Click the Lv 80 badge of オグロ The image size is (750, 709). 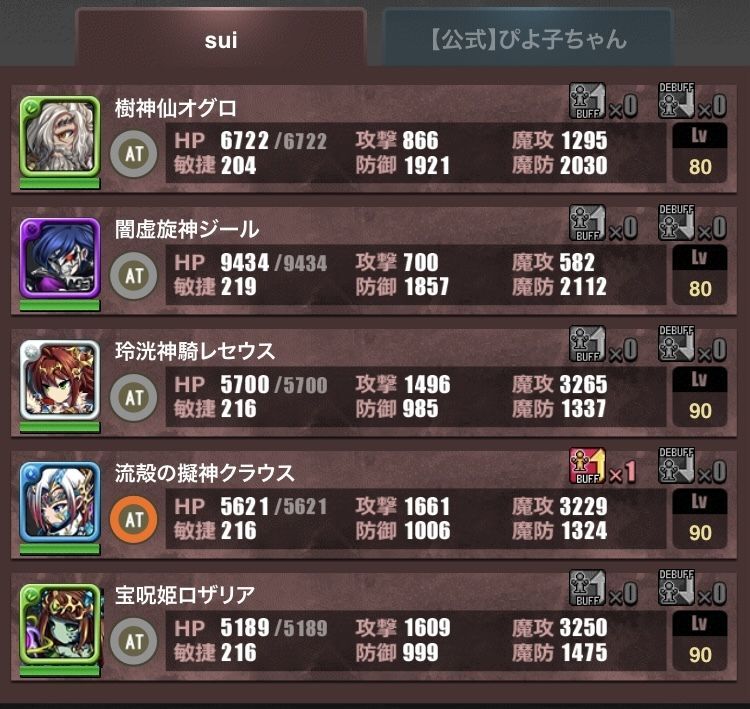point(700,153)
